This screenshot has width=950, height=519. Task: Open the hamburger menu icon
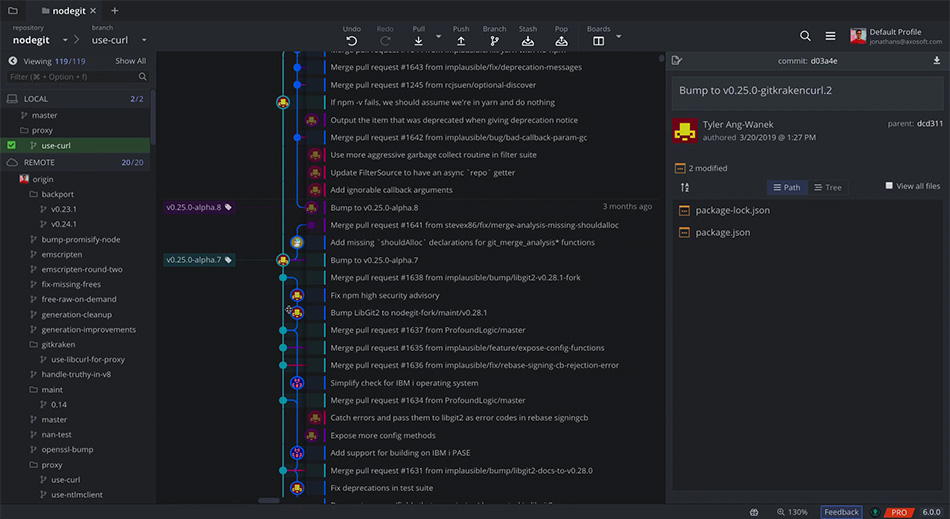tap(831, 36)
